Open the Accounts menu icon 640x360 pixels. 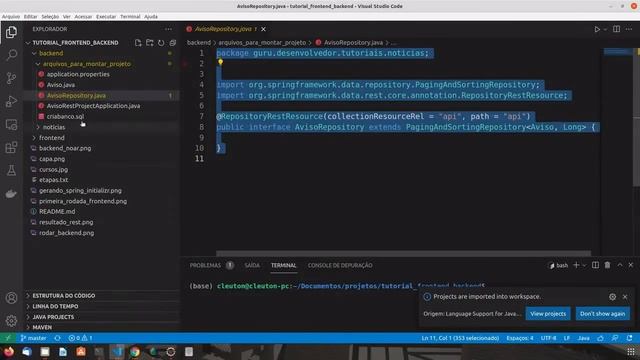[x=11, y=298]
